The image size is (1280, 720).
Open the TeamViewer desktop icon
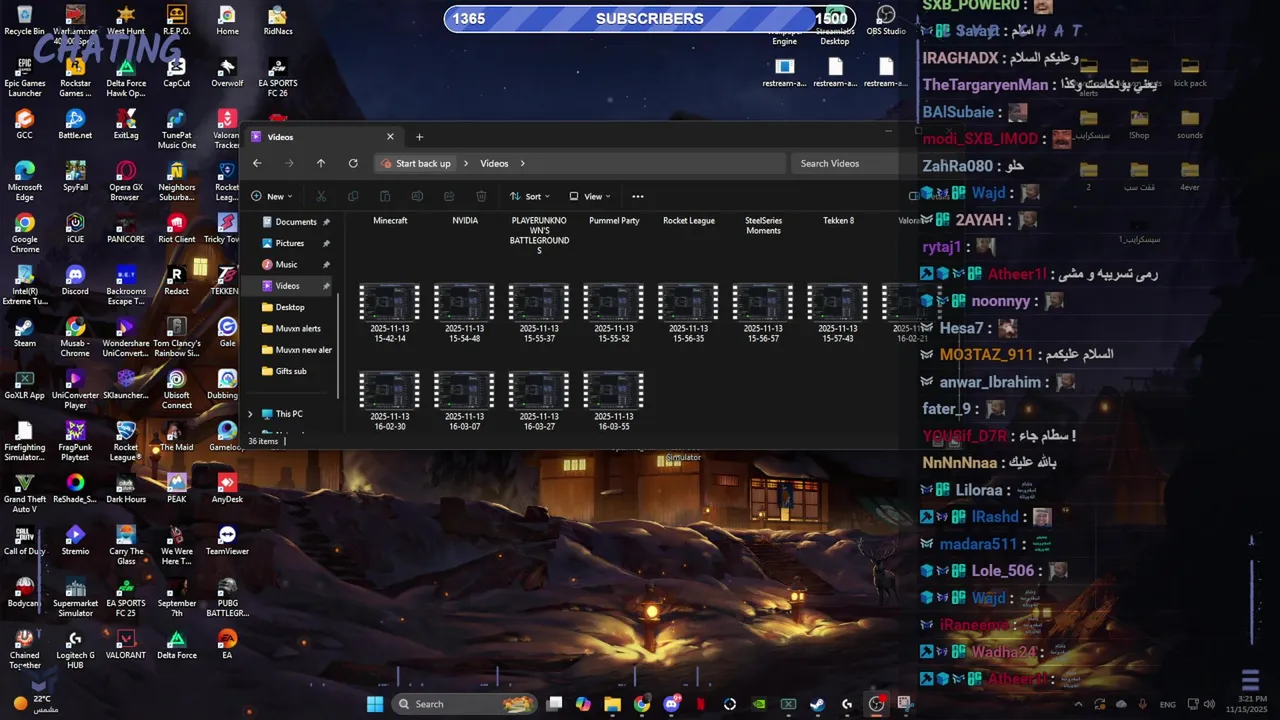point(227,540)
